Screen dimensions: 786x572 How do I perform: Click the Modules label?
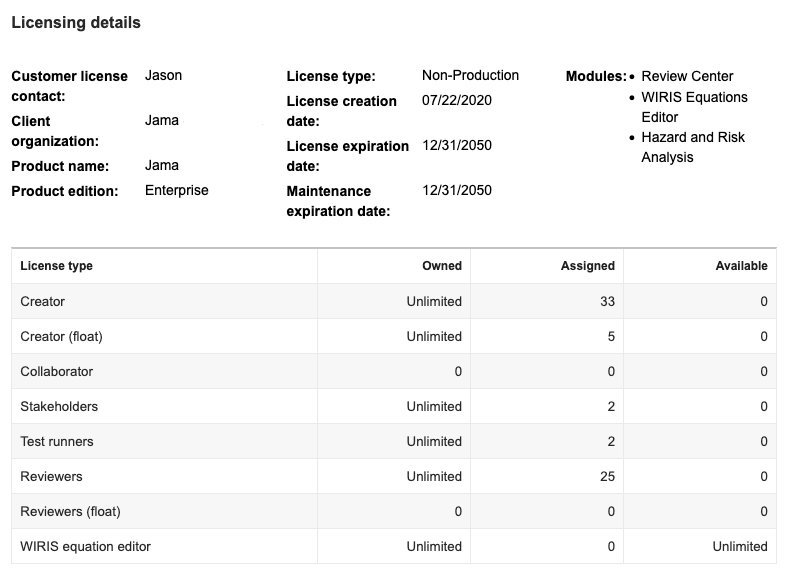tap(596, 76)
